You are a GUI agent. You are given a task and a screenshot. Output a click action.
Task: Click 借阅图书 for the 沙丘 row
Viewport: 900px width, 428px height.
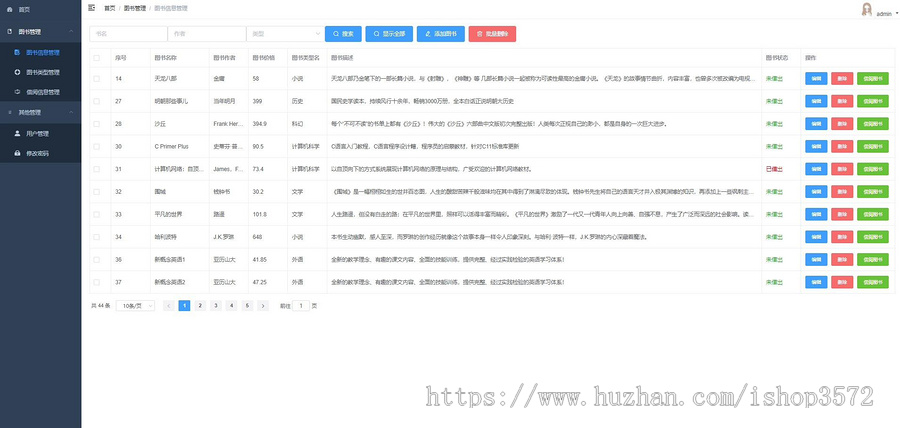tap(872, 124)
